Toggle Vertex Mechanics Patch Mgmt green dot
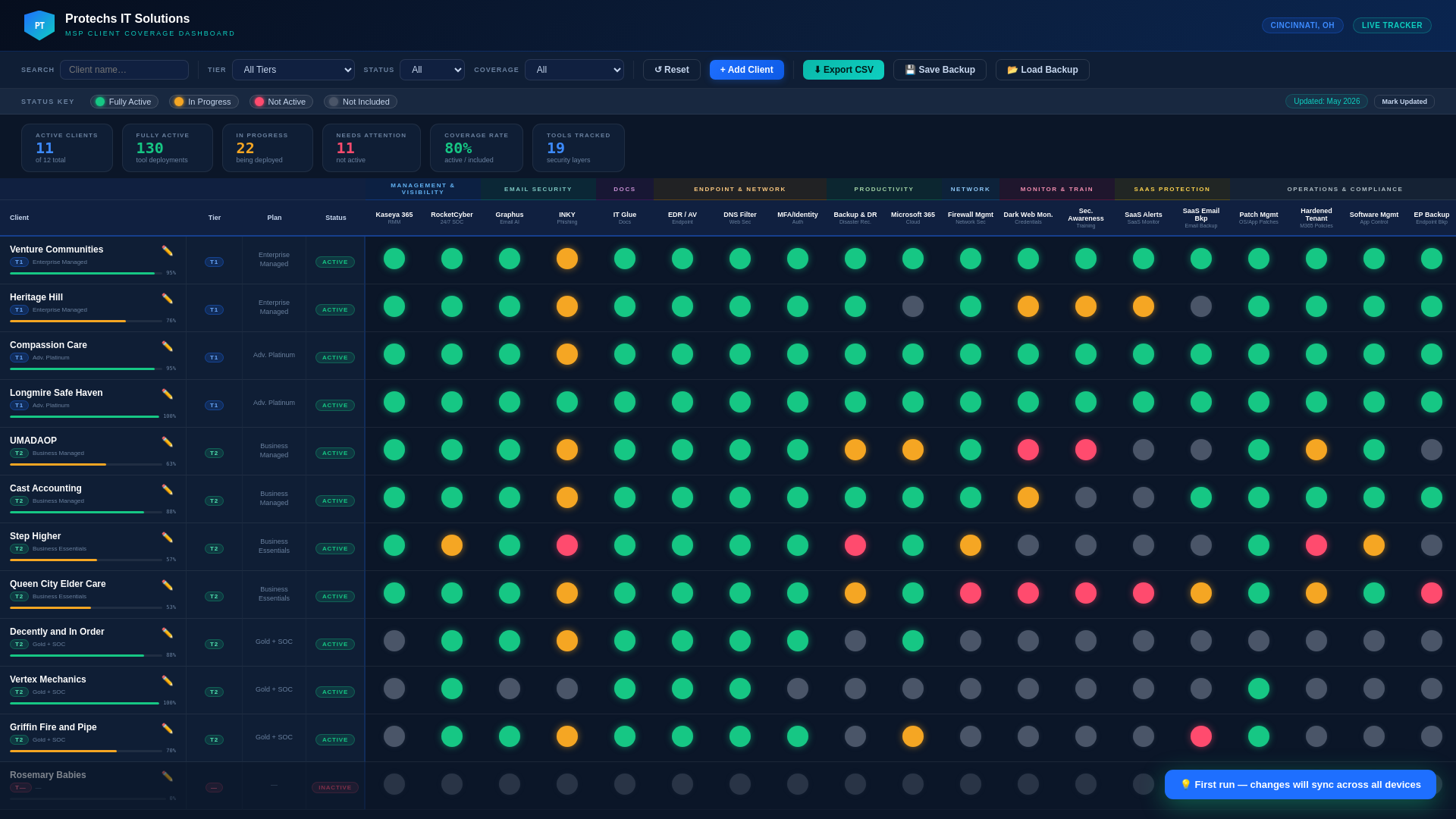Image resolution: width=1456 pixels, height=819 pixels. click(1259, 689)
